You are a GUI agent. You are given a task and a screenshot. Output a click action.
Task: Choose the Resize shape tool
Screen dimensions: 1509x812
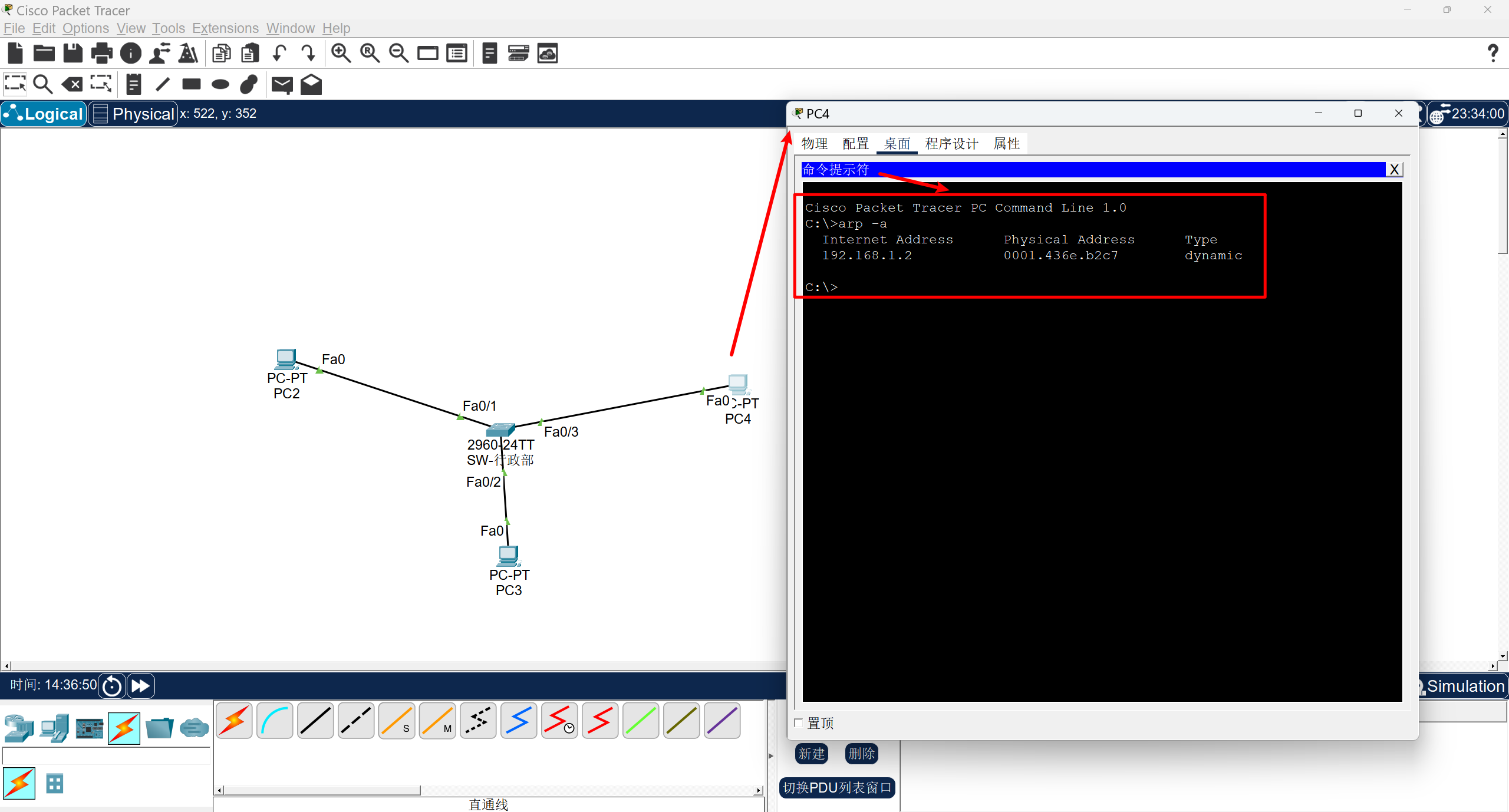pos(101,84)
